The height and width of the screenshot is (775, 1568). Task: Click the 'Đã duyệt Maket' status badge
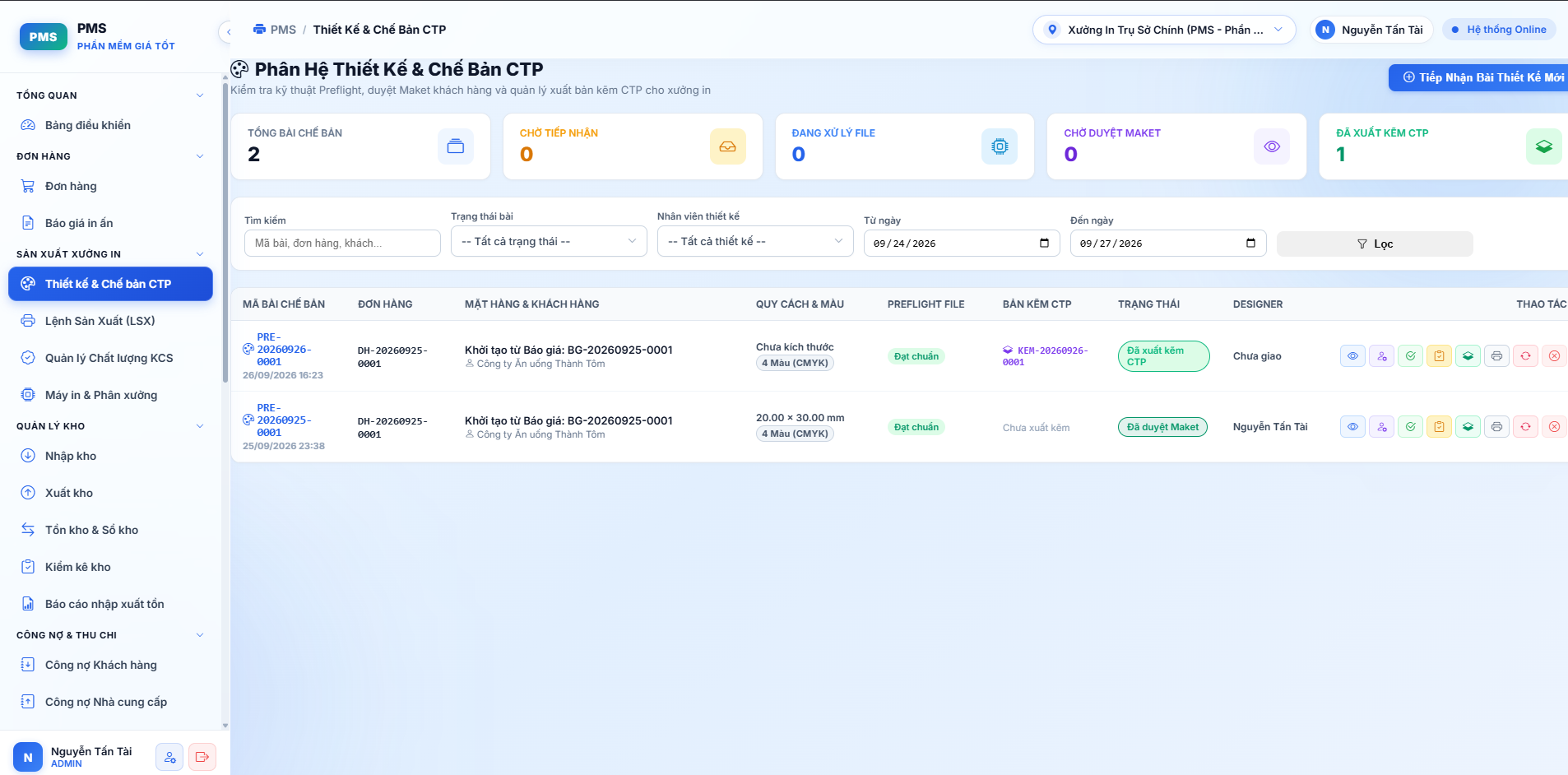click(x=1162, y=427)
